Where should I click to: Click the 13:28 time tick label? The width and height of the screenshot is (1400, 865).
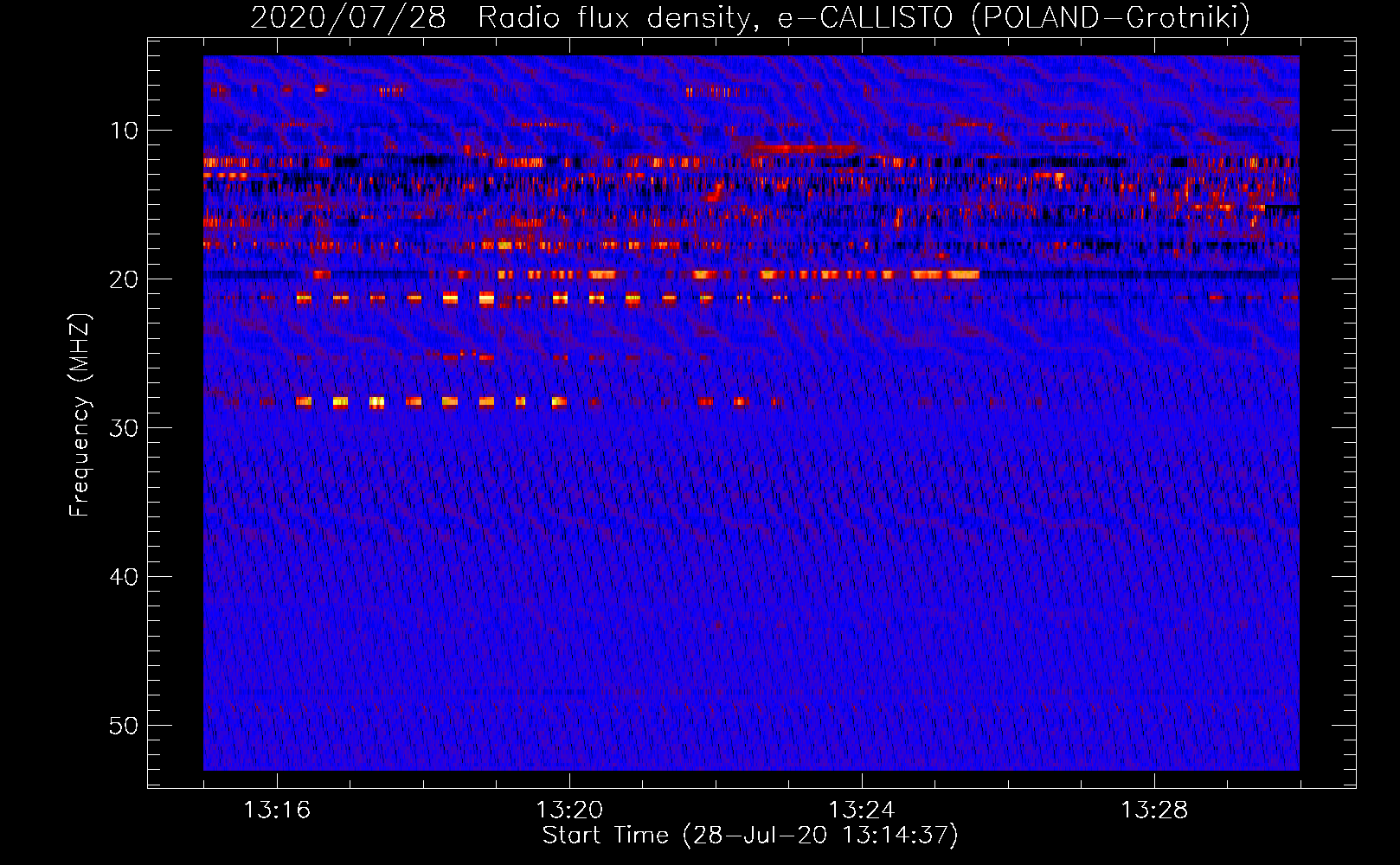coord(1154,811)
